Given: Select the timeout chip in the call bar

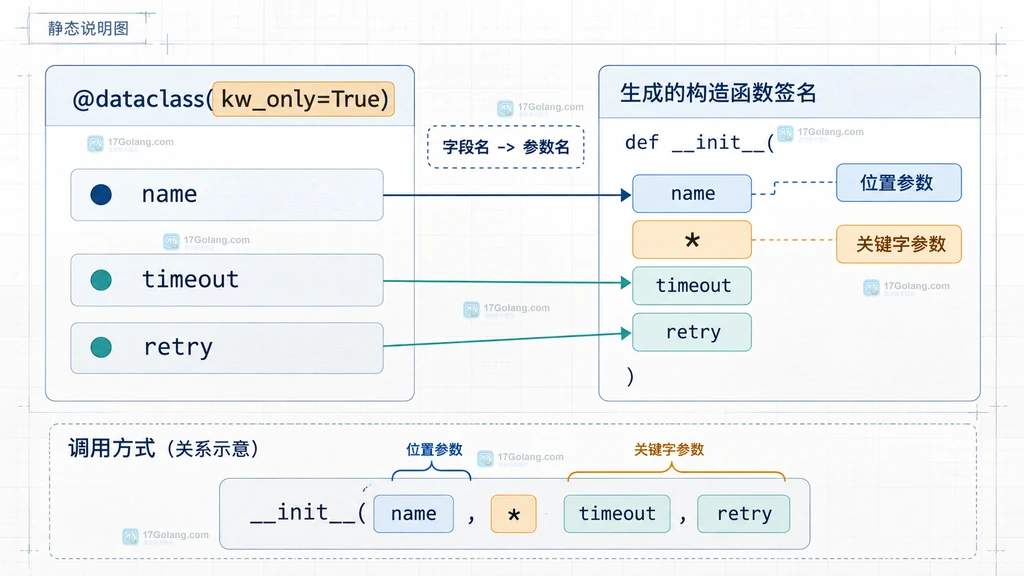Looking at the screenshot, I should (x=617, y=514).
